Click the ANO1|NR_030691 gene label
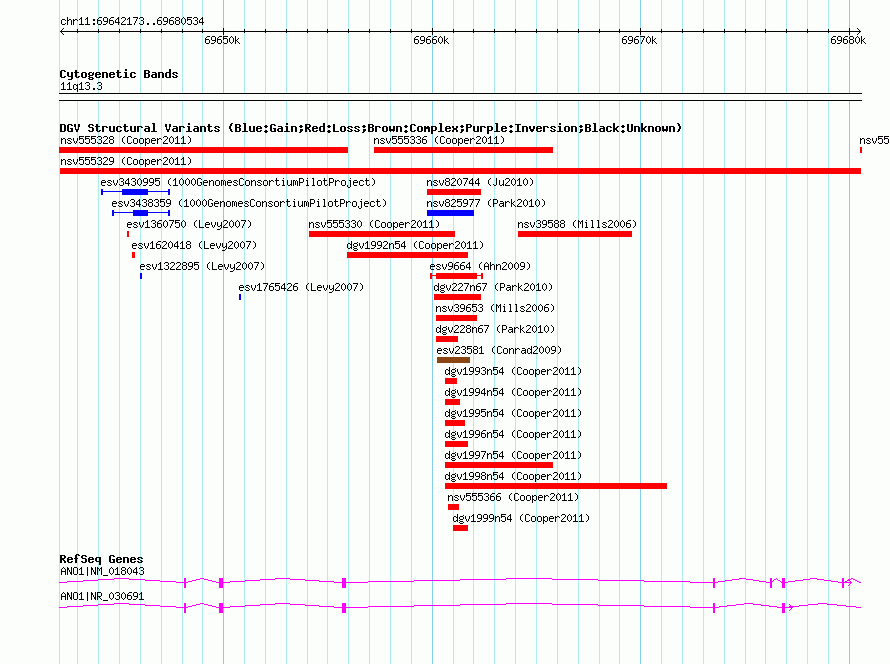This screenshot has width=890, height=664. (x=102, y=596)
